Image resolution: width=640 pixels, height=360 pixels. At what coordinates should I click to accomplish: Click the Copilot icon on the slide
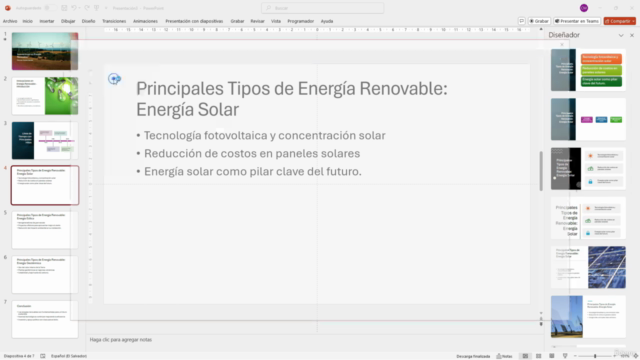[x=115, y=79]
